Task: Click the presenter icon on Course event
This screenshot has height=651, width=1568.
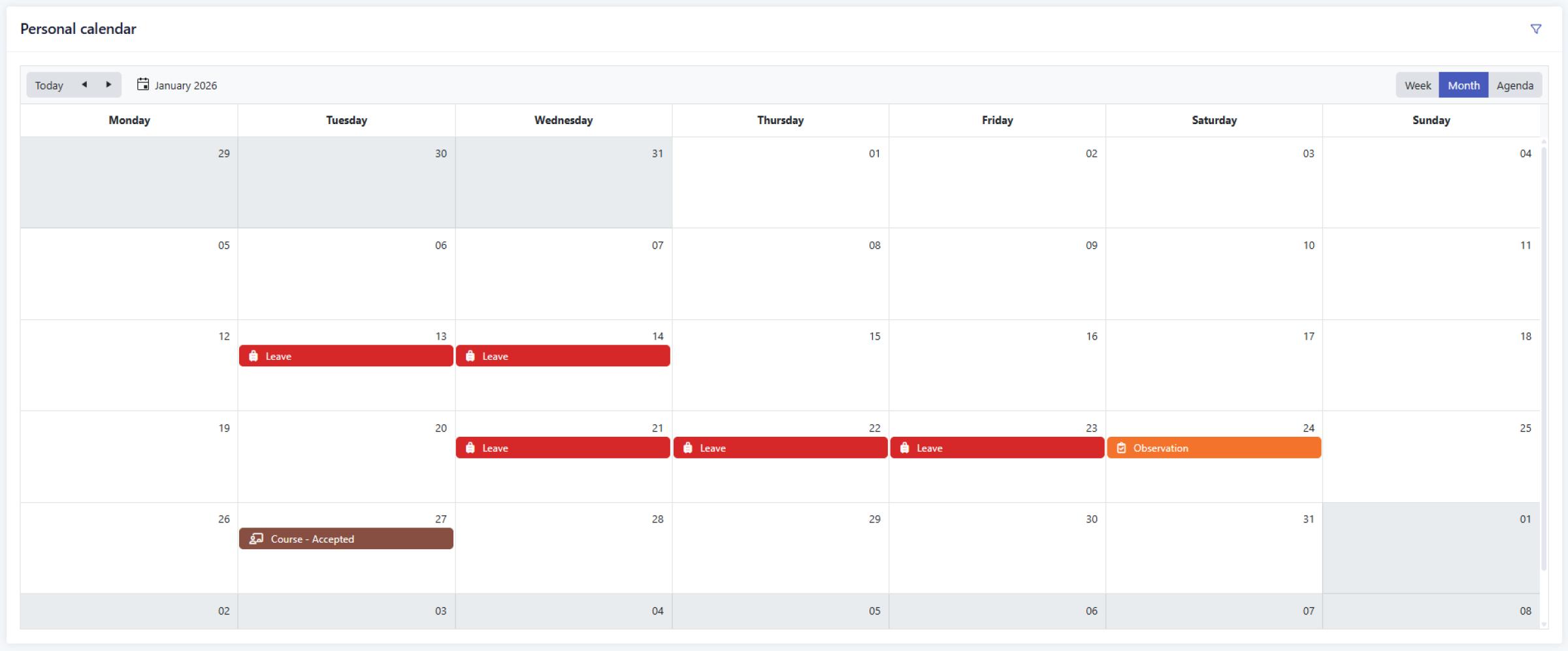Action: click(x=256, y=539)
